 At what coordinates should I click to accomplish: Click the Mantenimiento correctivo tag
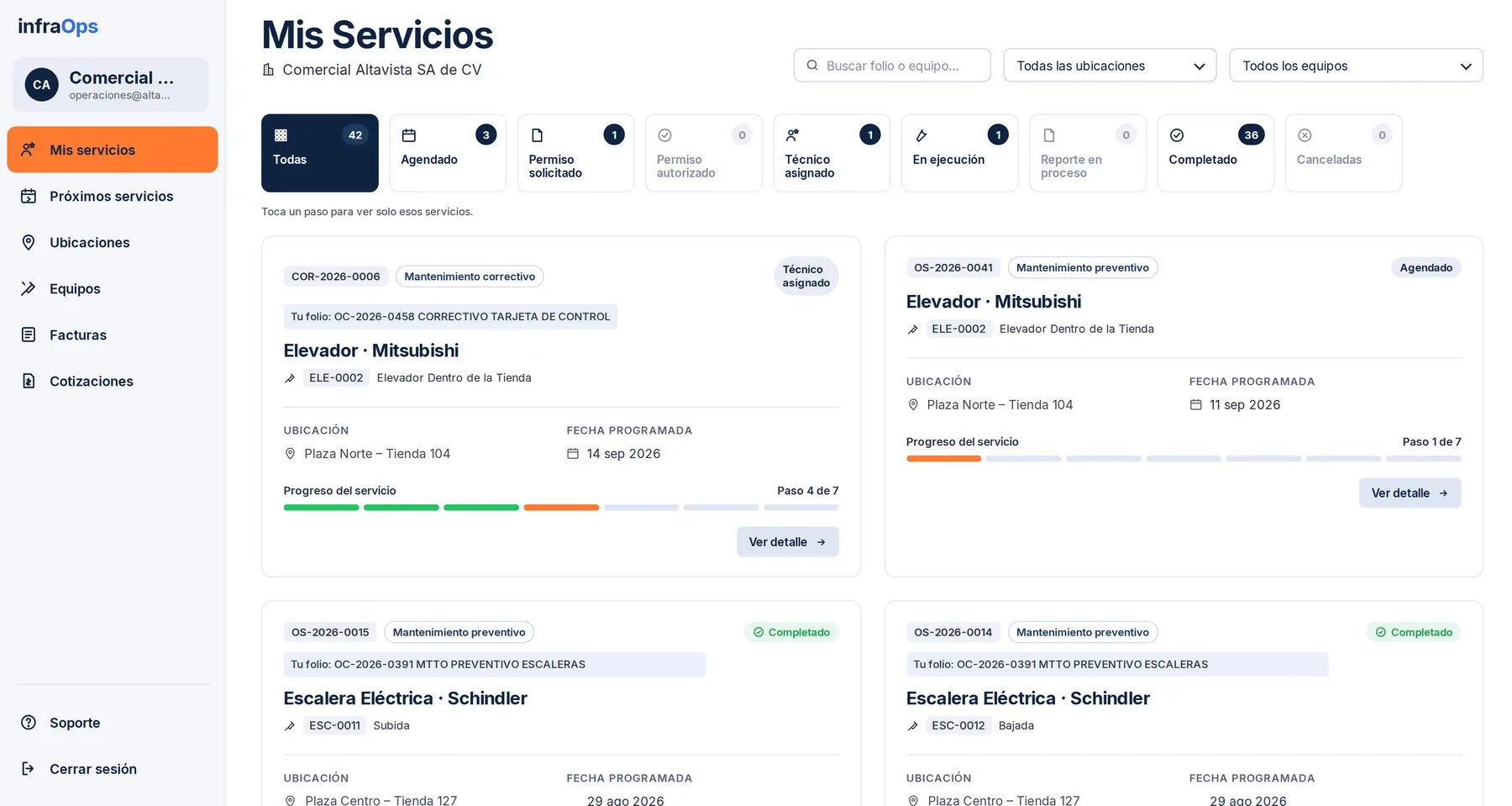(x=470, y=277)
